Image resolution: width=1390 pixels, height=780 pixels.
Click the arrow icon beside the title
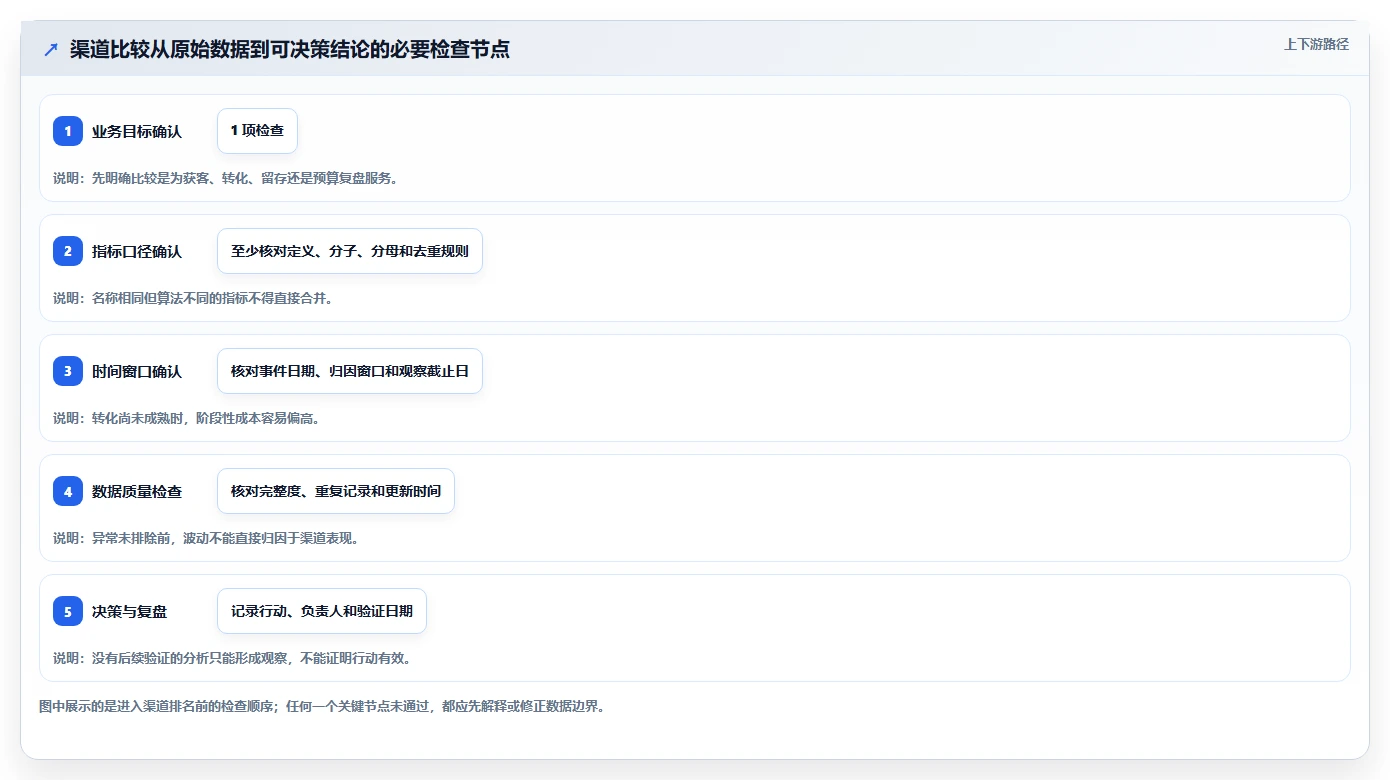point(51,50)
